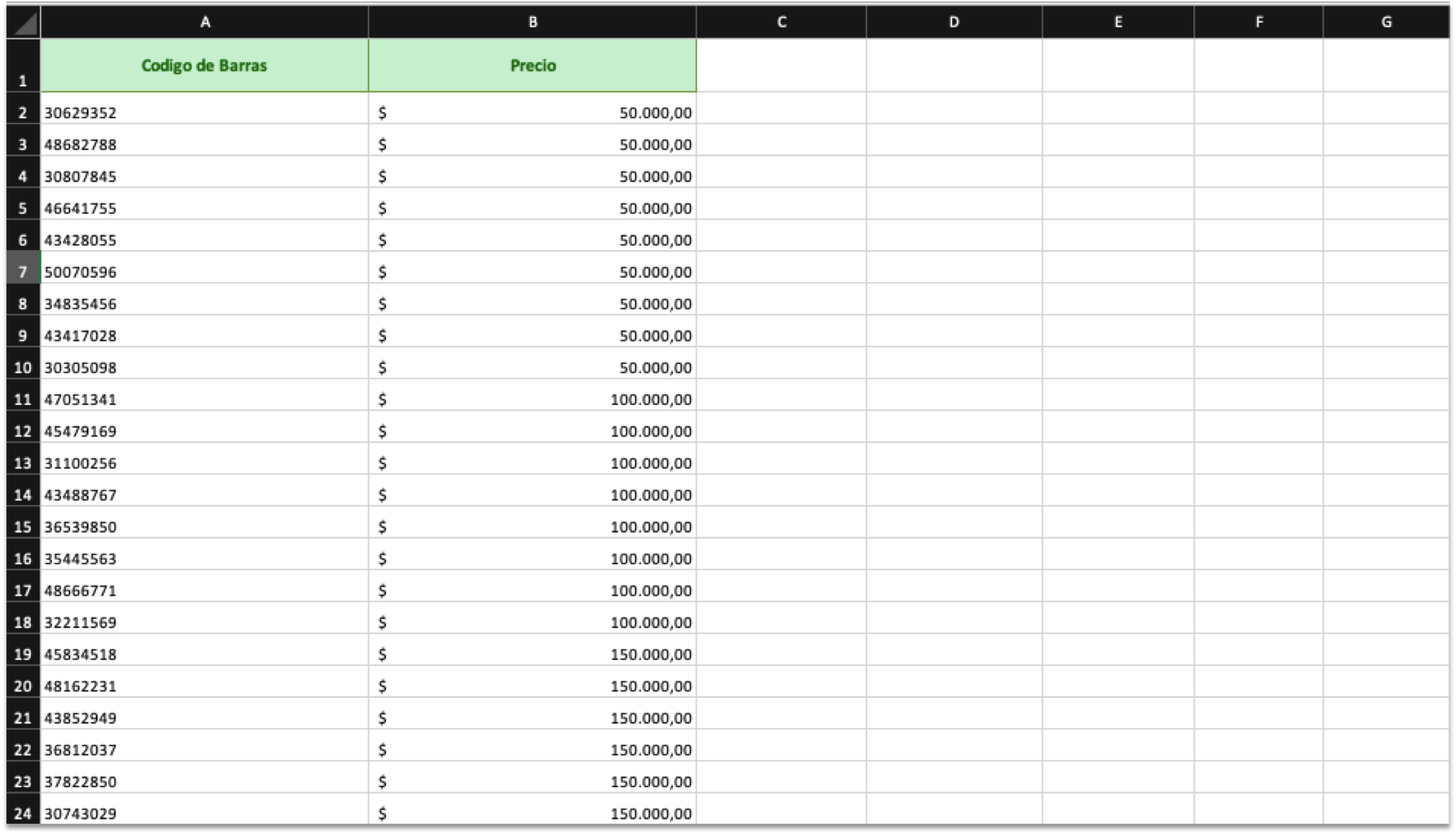Click price cell in row 19

coord(532,654)
